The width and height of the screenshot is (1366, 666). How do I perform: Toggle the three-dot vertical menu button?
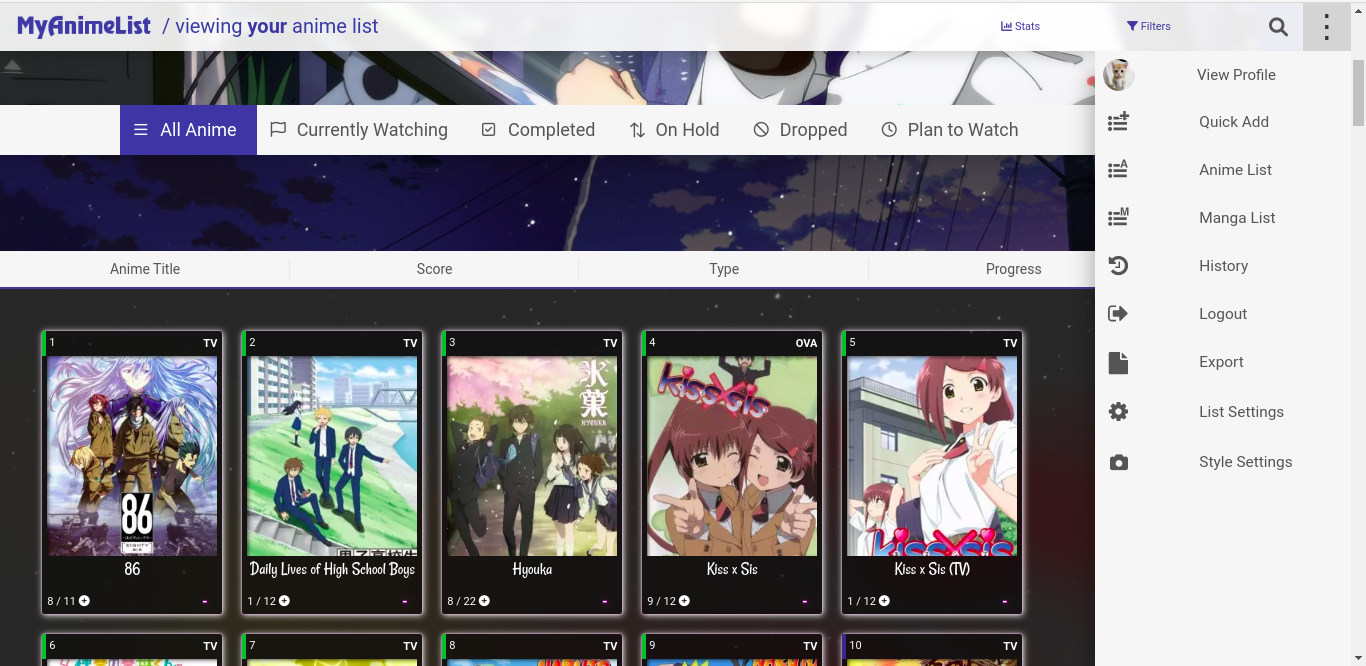[x=1327, y=27]
